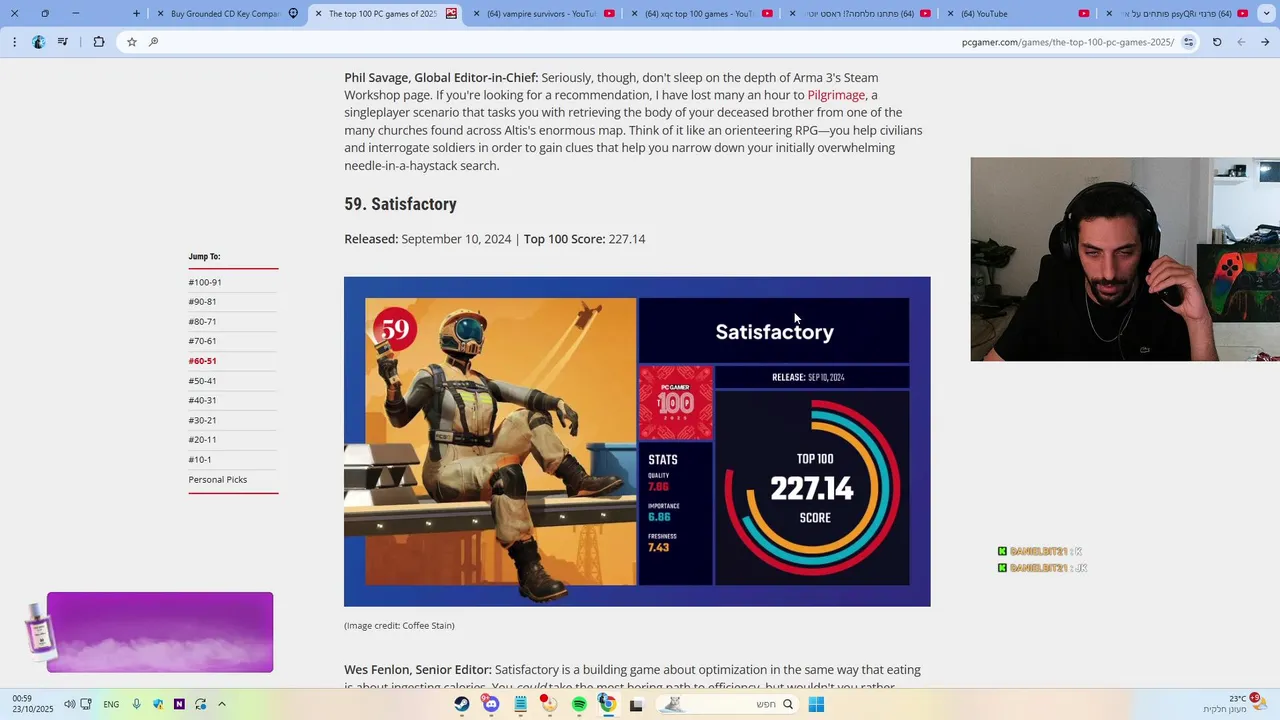Open Chrome from taskbar
Image resolution: width=1280 pixels, height=720 pixels.
607,704
